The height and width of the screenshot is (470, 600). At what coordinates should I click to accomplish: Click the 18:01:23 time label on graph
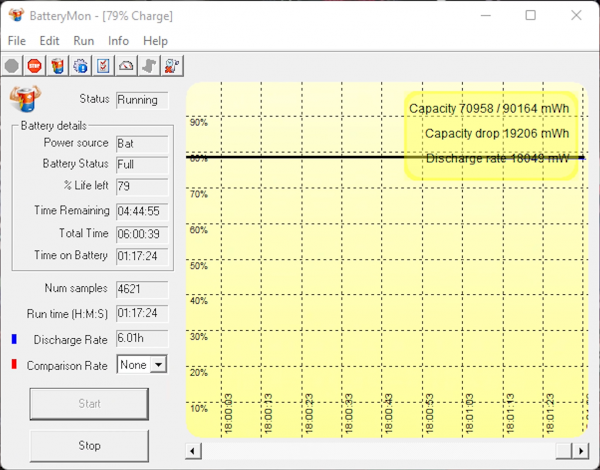(550, 414)
